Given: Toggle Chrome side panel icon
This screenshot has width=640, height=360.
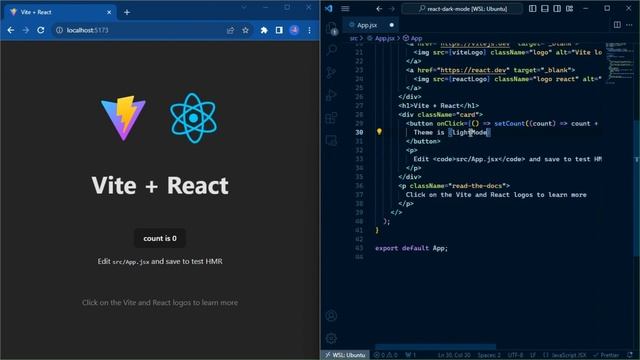Looking at the screenshot, I should pyautogui.click(x=279, y=30).
